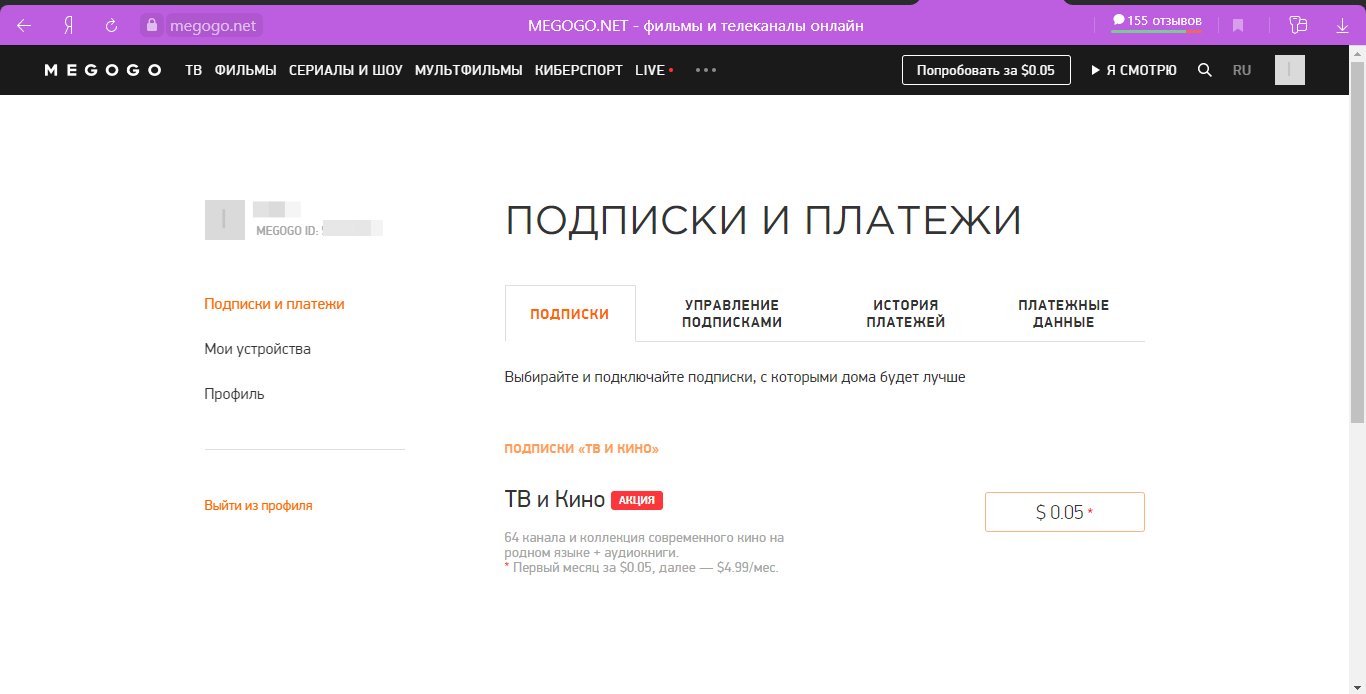The height and width of the screenshot is (694, 1366).
Task: Switch the site language via RU
Action: tap(1242, 70)
